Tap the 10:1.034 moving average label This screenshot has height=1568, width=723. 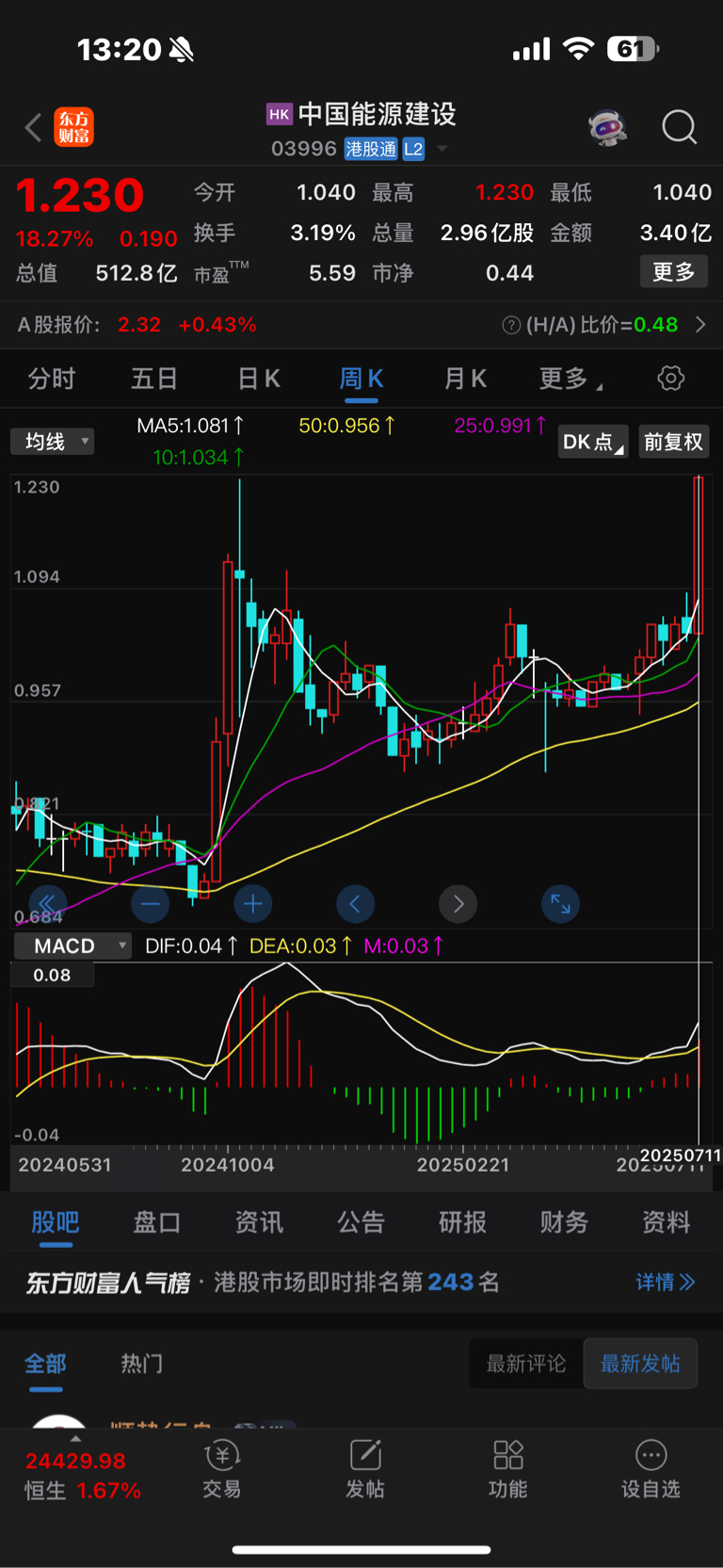click(199, 458)
